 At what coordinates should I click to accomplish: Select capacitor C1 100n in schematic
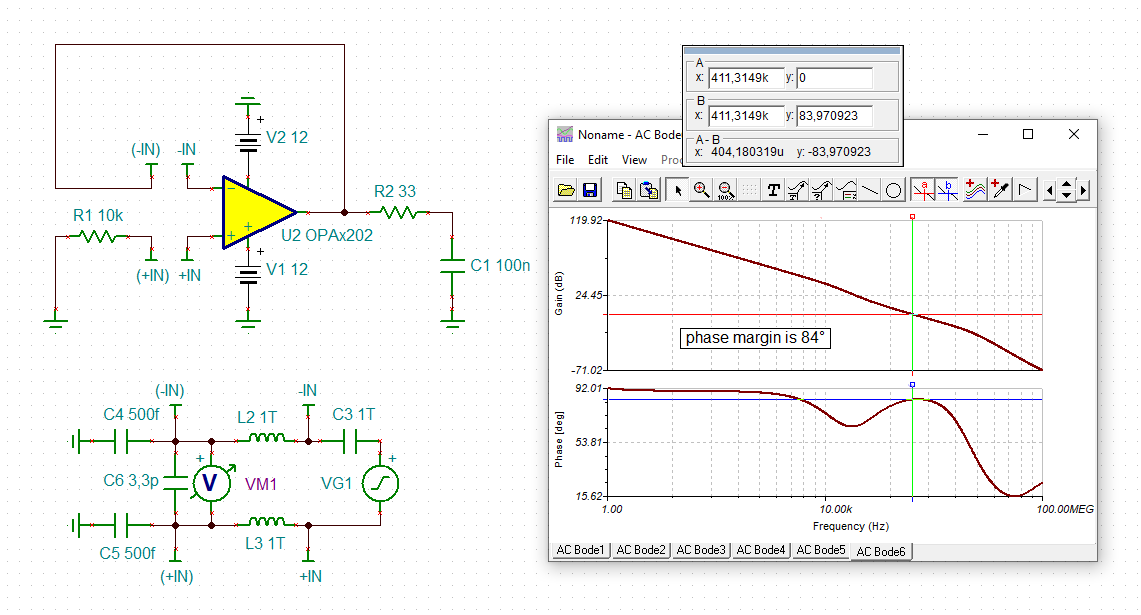[x=452, y=266]
